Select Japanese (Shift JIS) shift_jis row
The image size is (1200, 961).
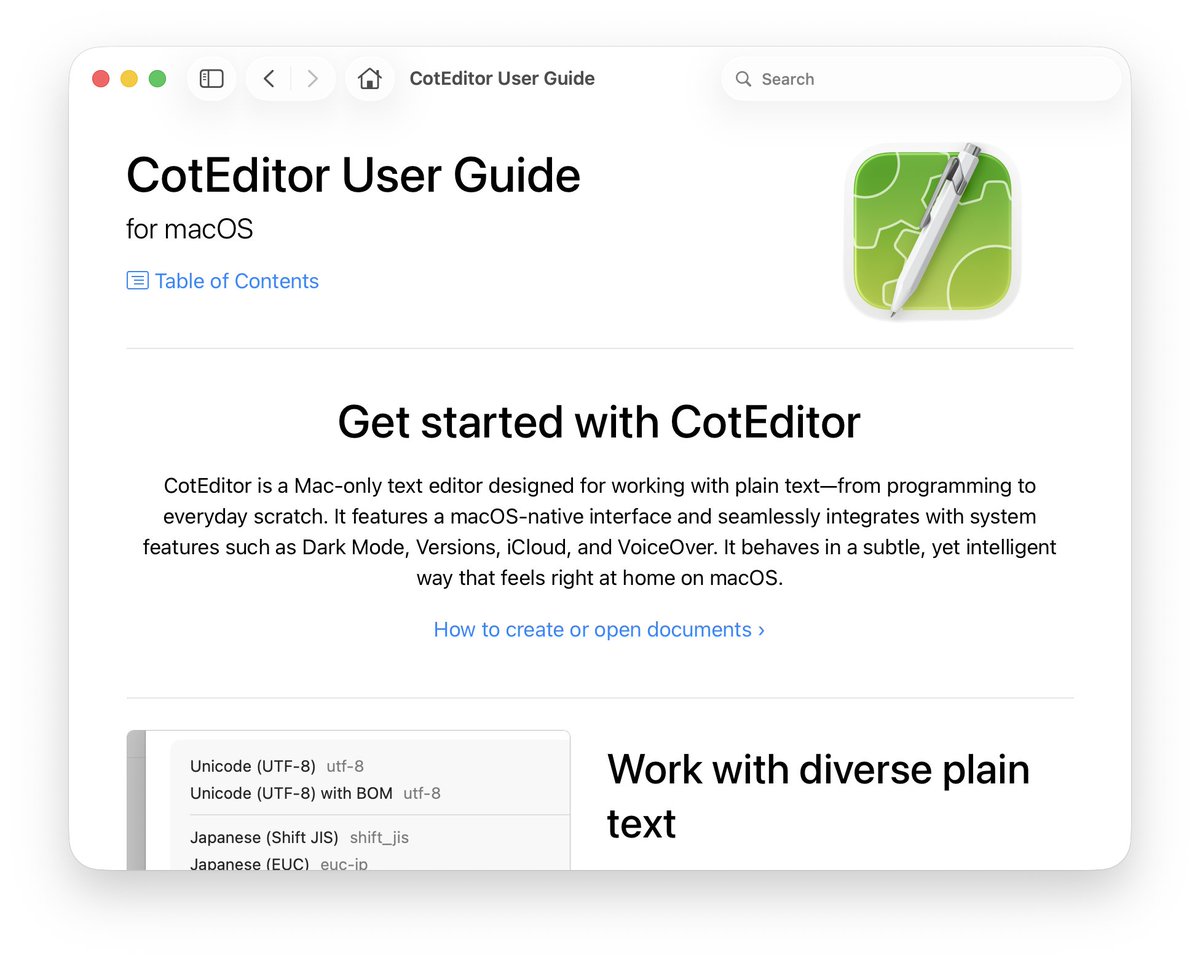click(x=299, y=838)
